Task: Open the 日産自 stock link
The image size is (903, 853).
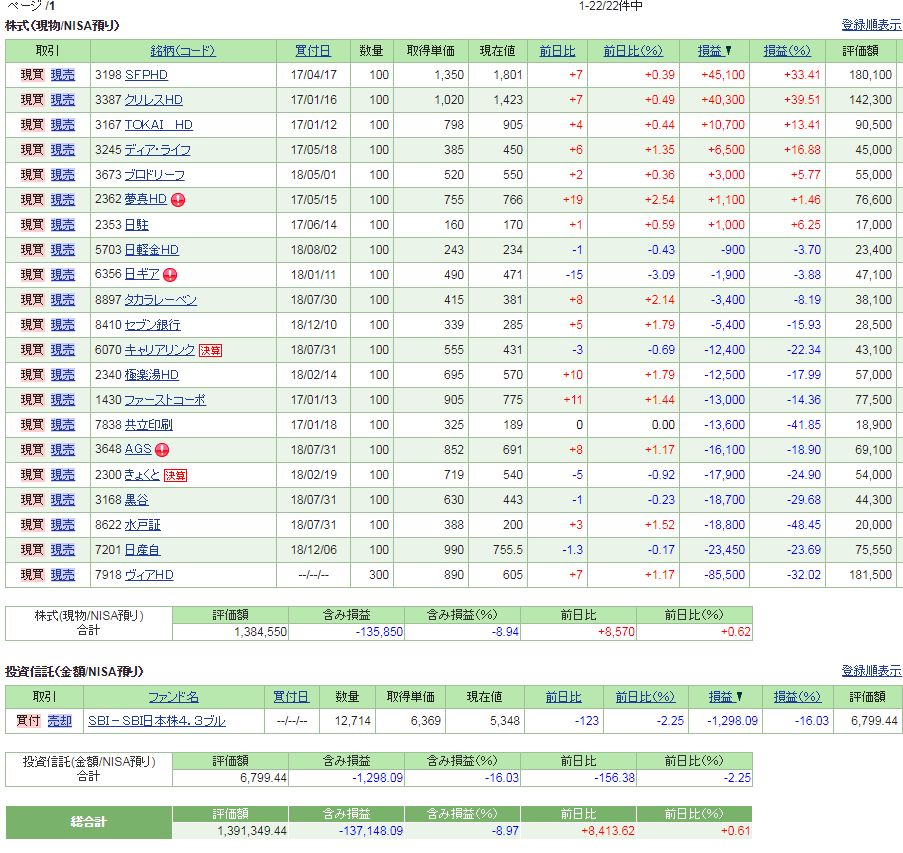Action: pyautogui.click(x=143, y=550)
